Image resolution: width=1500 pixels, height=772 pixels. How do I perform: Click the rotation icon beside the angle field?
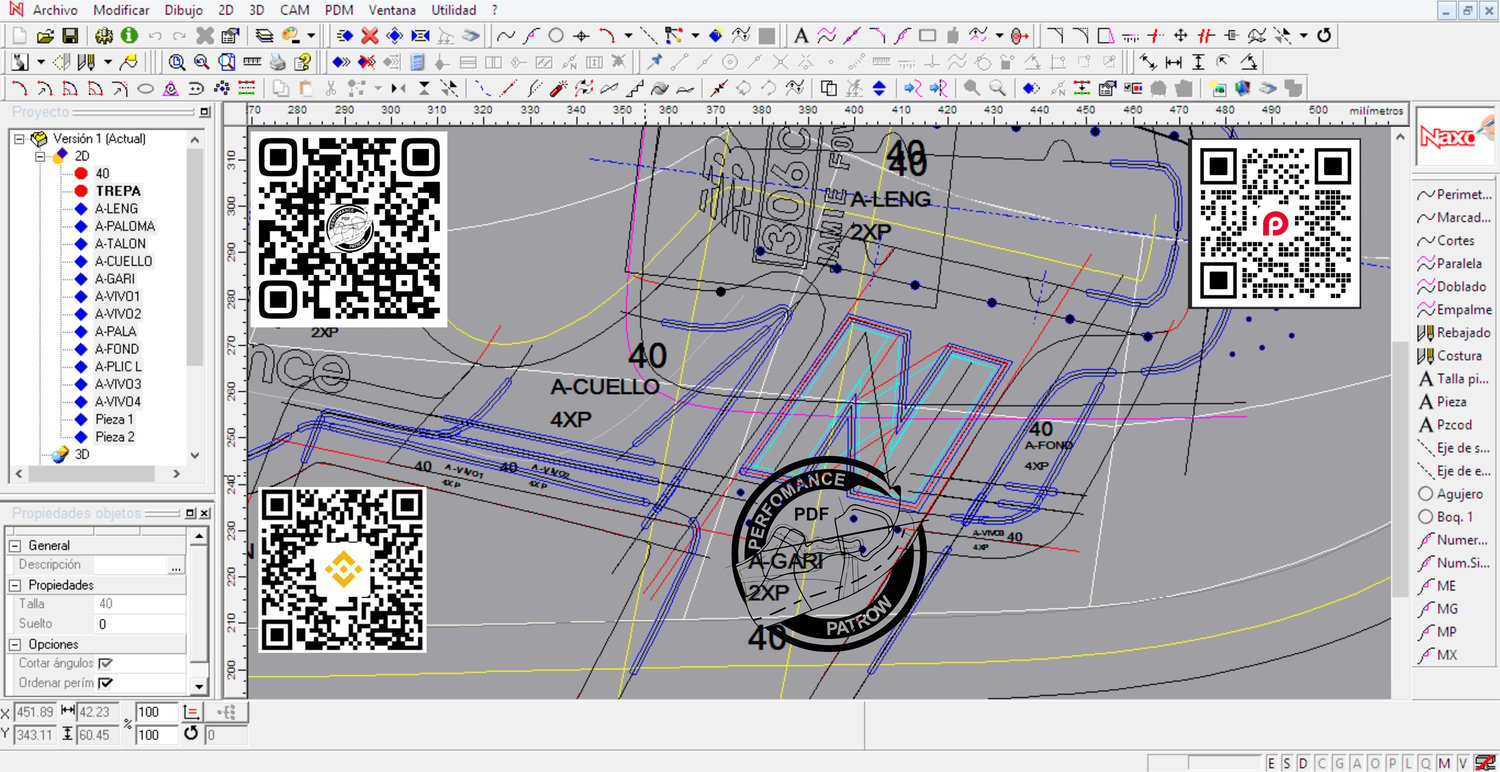(x=192, y=734)
